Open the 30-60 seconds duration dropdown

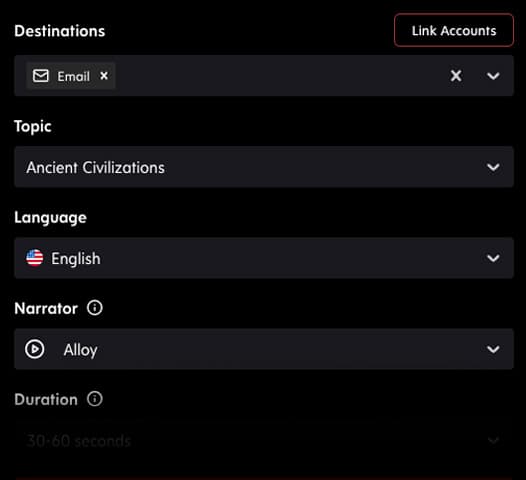point(264,440)
